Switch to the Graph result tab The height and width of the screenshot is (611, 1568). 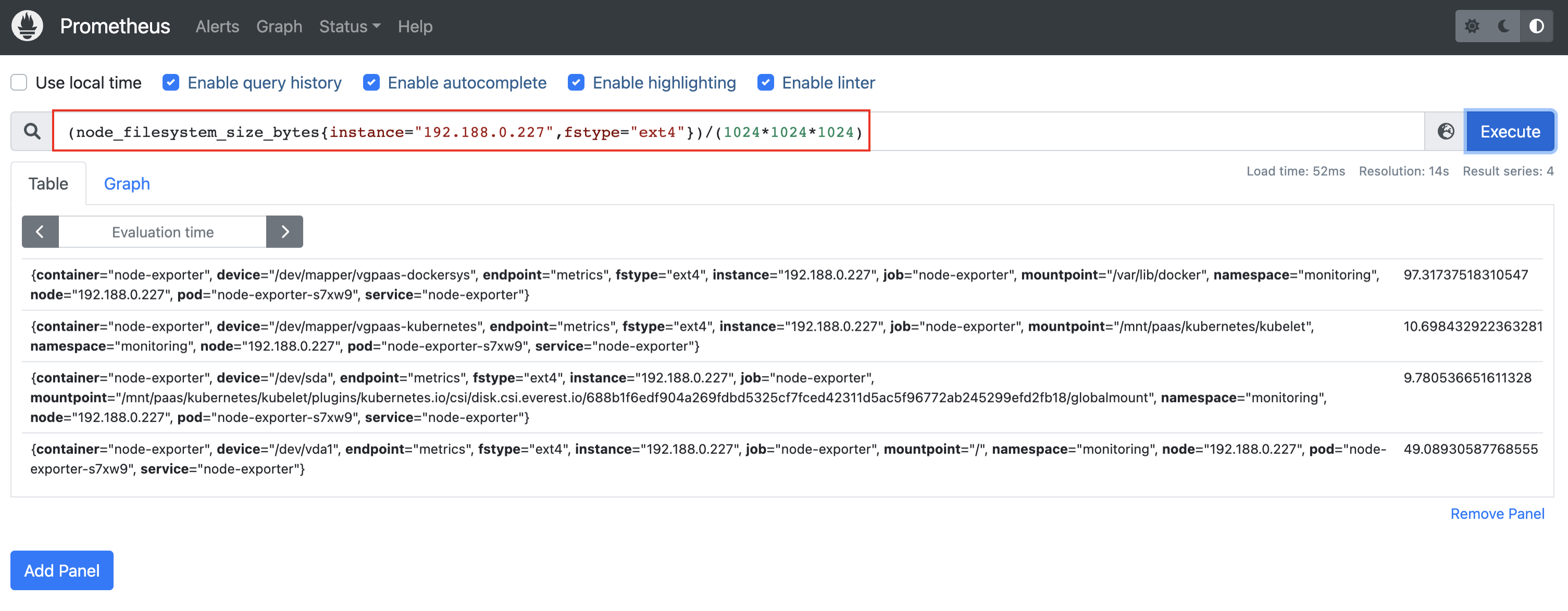[127, 184]
